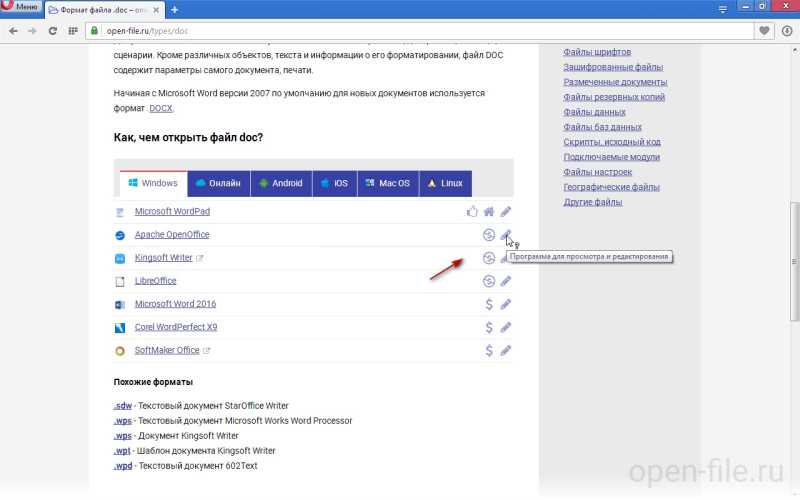This screenshot has height=500, width=800.
Task: Click the browser forward arrow
Action: [32, 31]
